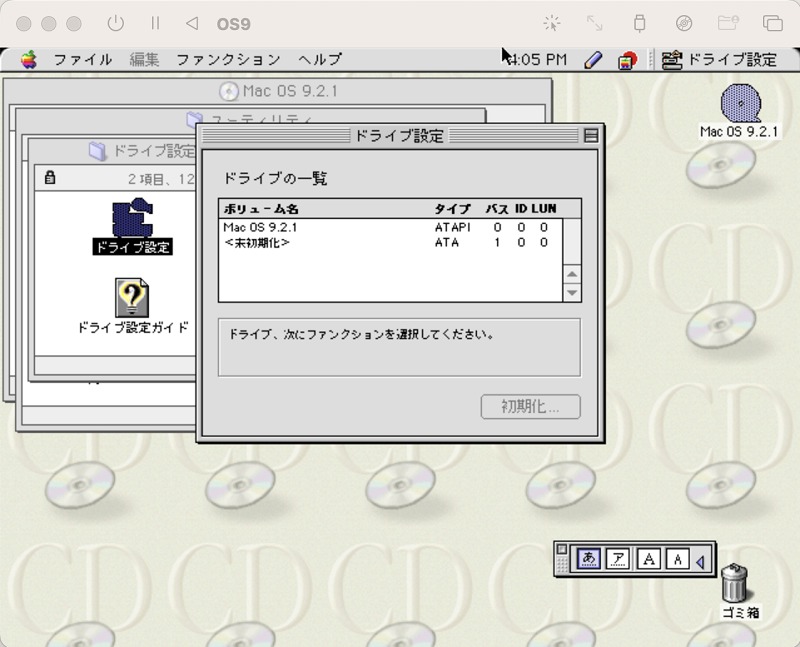Viewport: 800px width, 647px height.
Task: Click the shared folder icon in emulator toolbar
Action: click(728, 23)
